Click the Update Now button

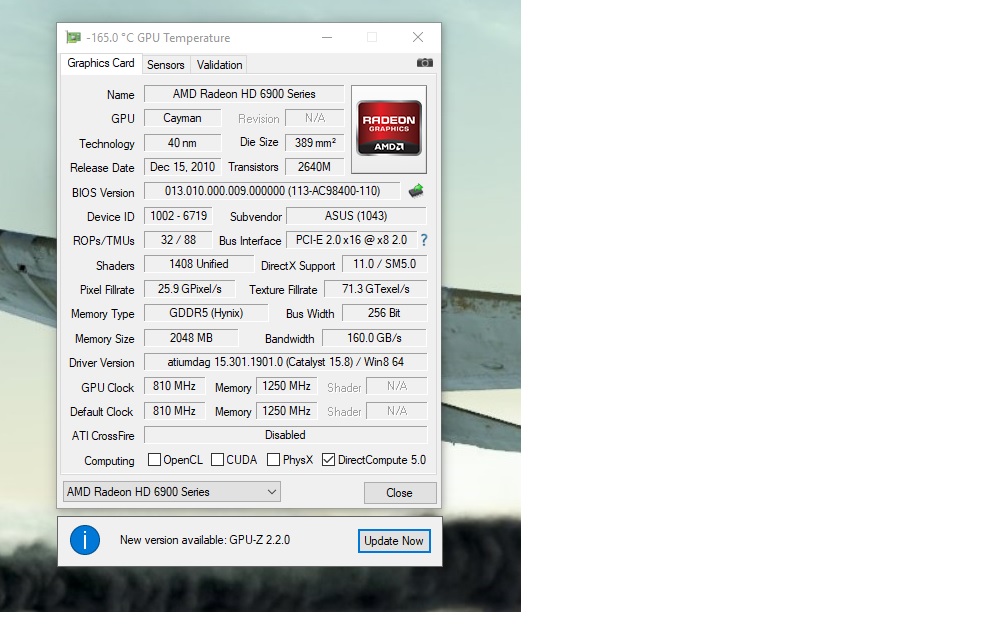click(x=394, y=541)
